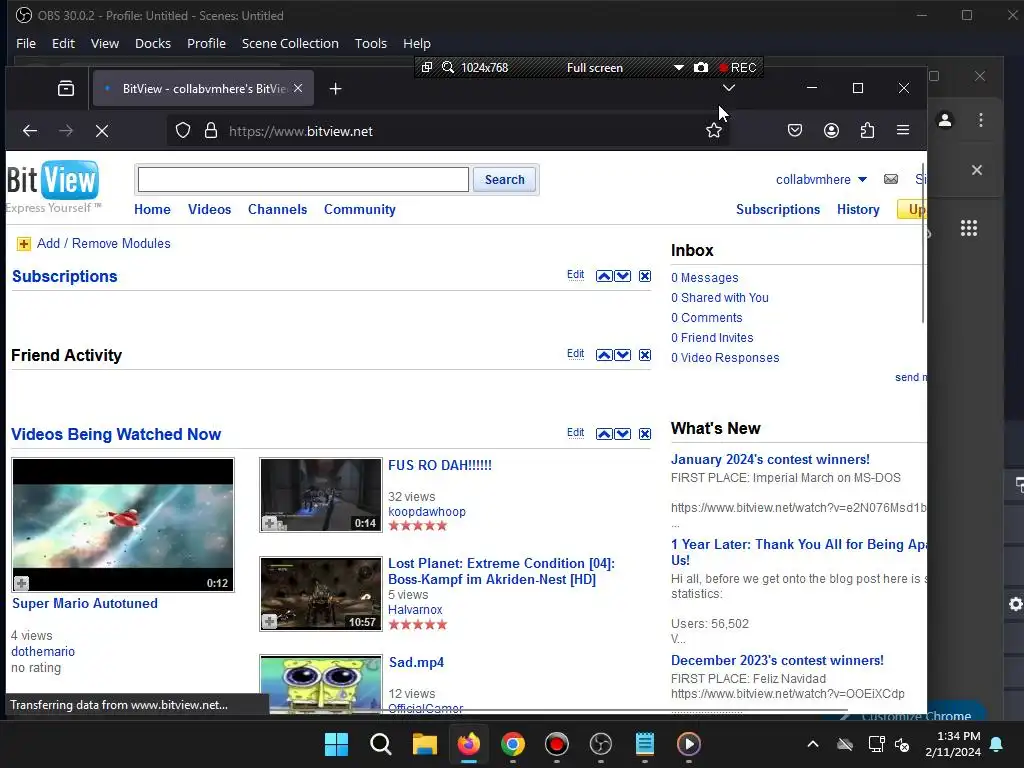Viewport: 1024px width, 768px height.
Task: Close the Friend Activity module
Action: coord(645,355)
